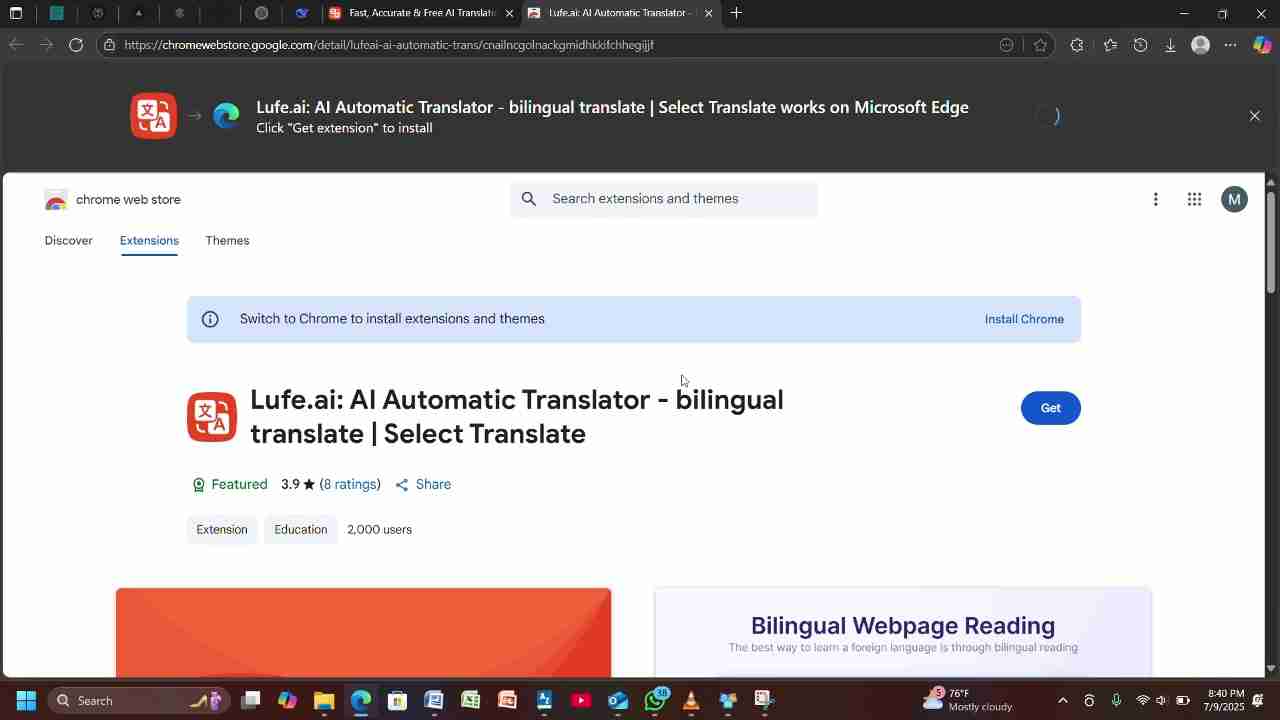The height and width of the screenshot is (720, 1280).
Task: Open the store's three-dot options menu
Action: pos(1155,199)
